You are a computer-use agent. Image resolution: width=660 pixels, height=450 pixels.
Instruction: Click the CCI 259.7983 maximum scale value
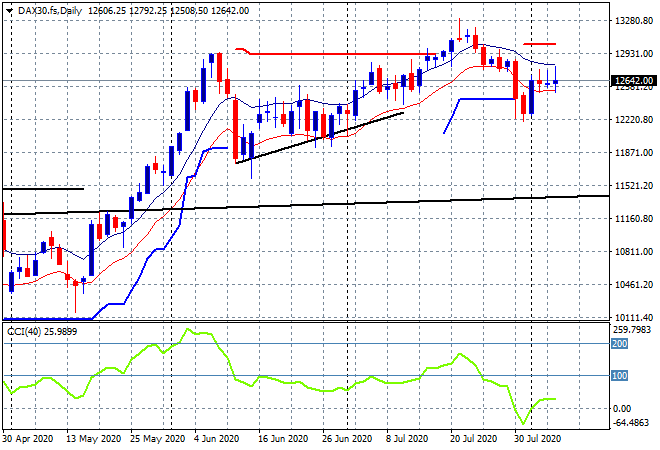click(x=632, y=330)
